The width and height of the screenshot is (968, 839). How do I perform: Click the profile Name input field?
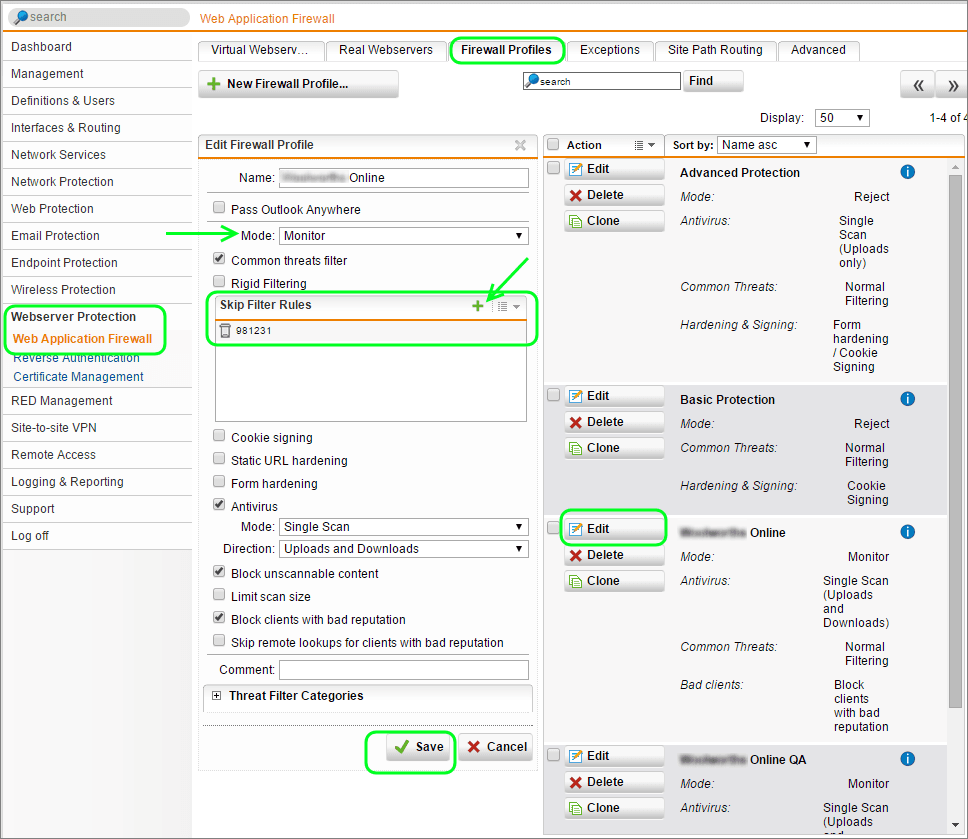404,178
